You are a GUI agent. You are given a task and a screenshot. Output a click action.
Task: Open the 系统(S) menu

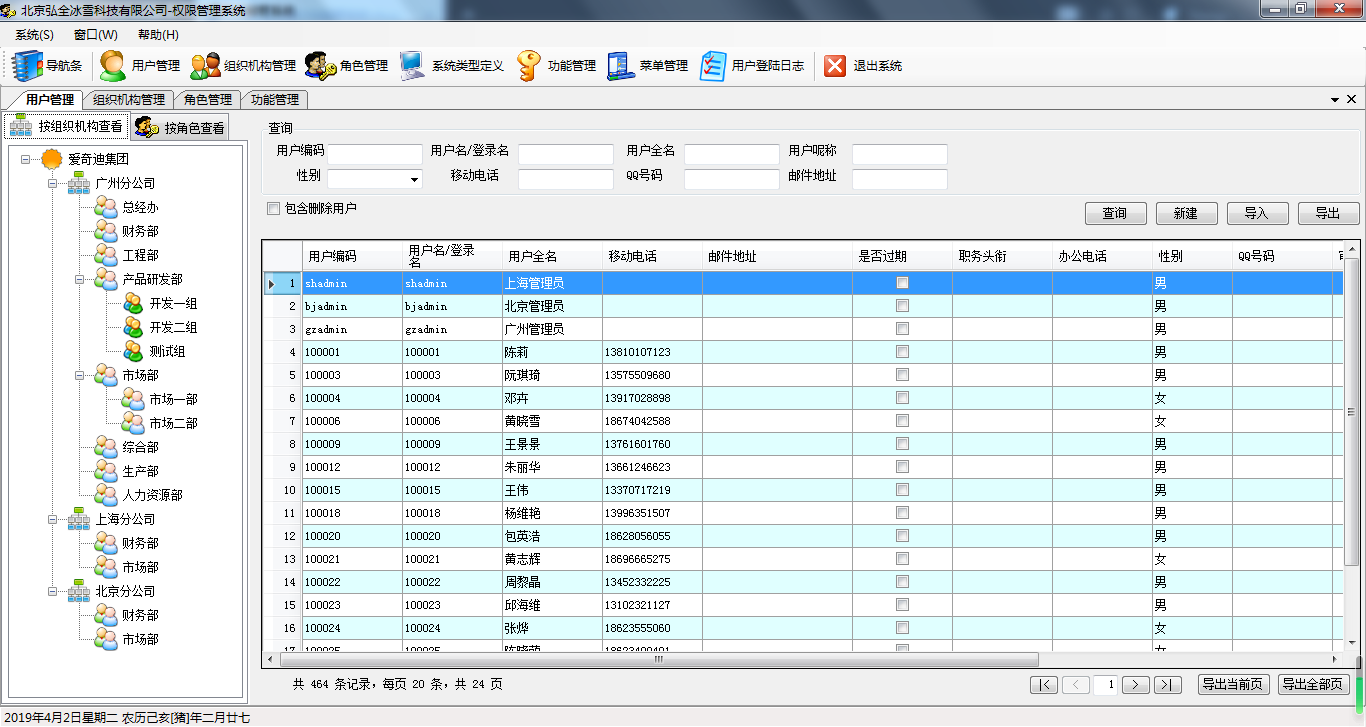(34, 35)
